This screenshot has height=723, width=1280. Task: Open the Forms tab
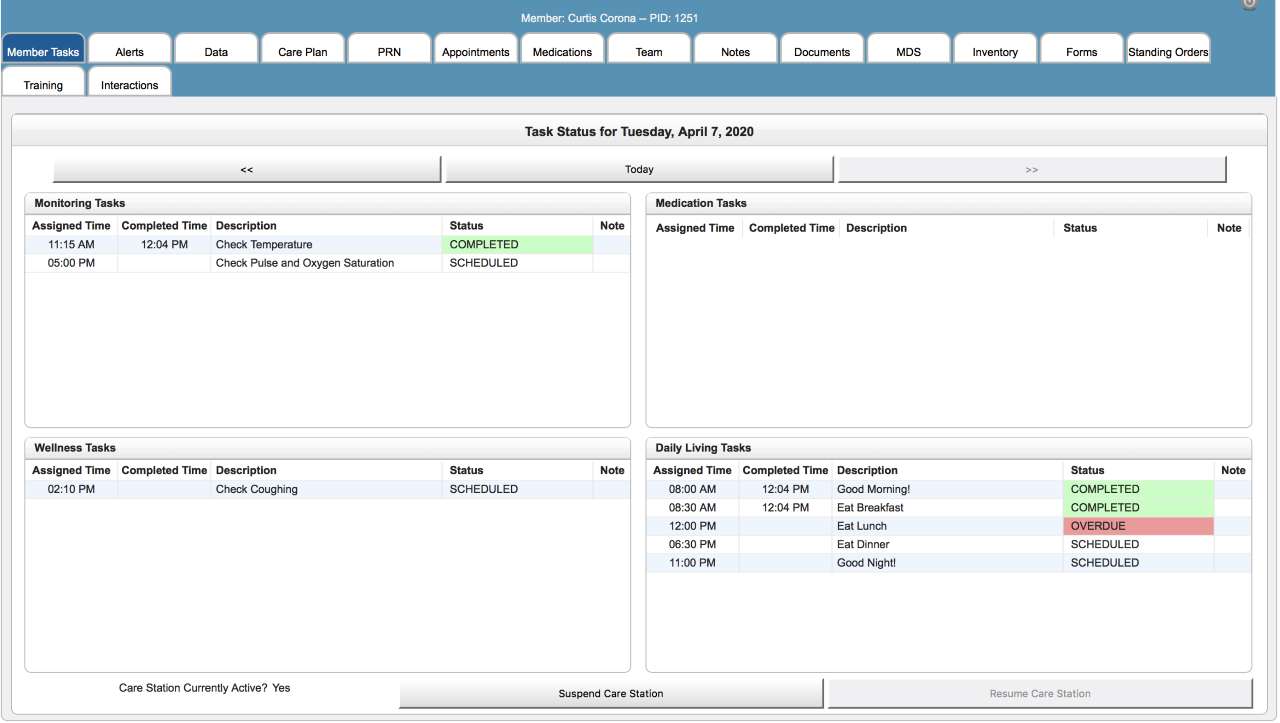pyautogui.click(x=1081, y=50)
